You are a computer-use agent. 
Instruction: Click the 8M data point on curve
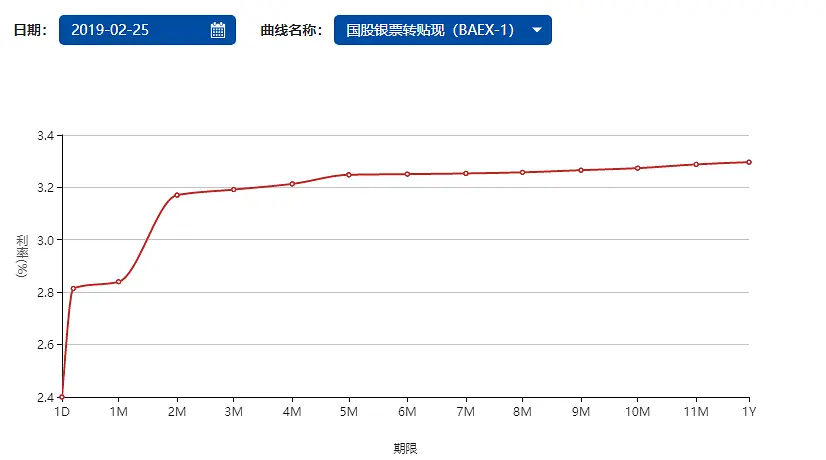point(523,172)
